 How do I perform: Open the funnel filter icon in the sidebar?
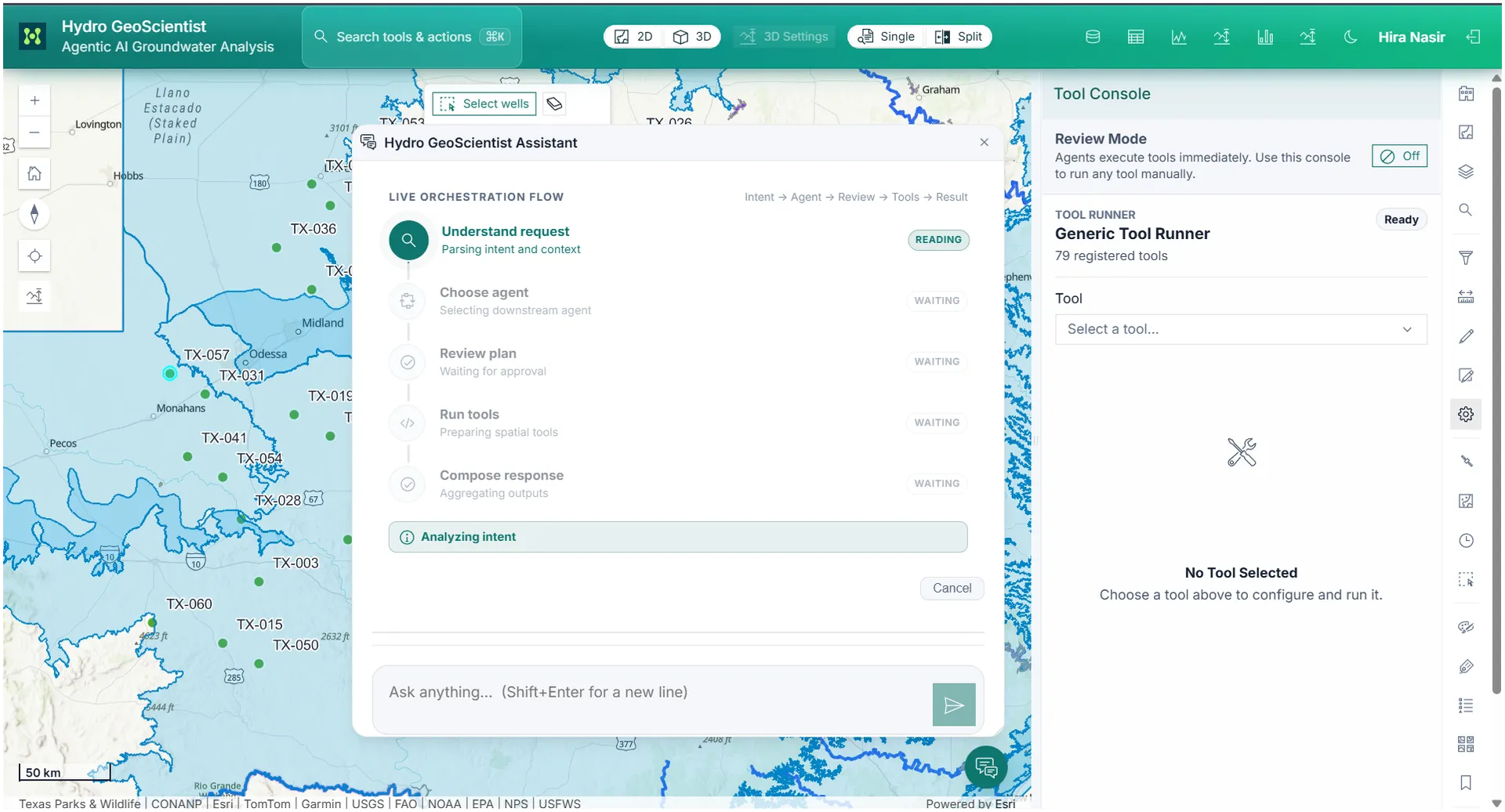pyautogui.click(x=1466, y=257)
